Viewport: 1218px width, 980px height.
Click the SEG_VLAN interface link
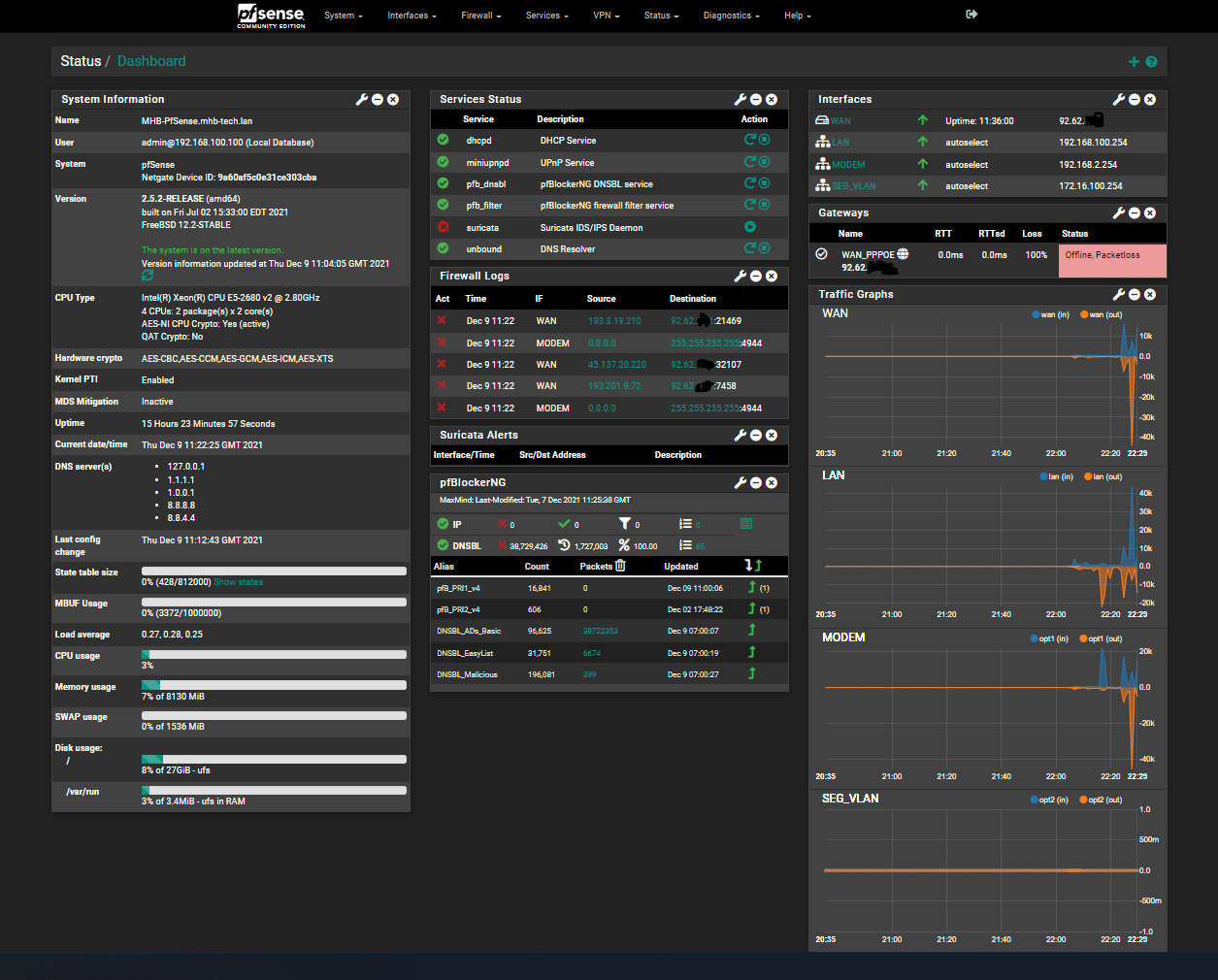coord(854,186)
